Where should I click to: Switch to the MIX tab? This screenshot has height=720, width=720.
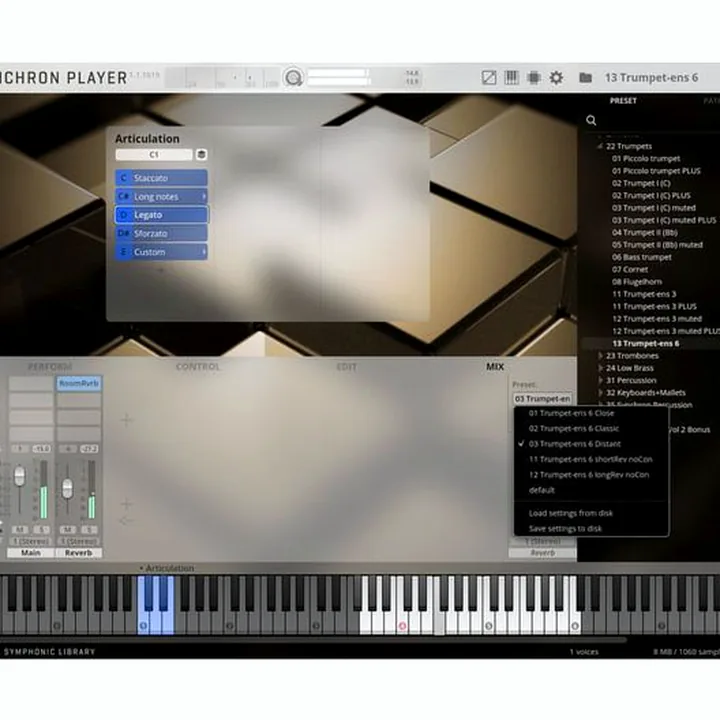tap(495, 366)
